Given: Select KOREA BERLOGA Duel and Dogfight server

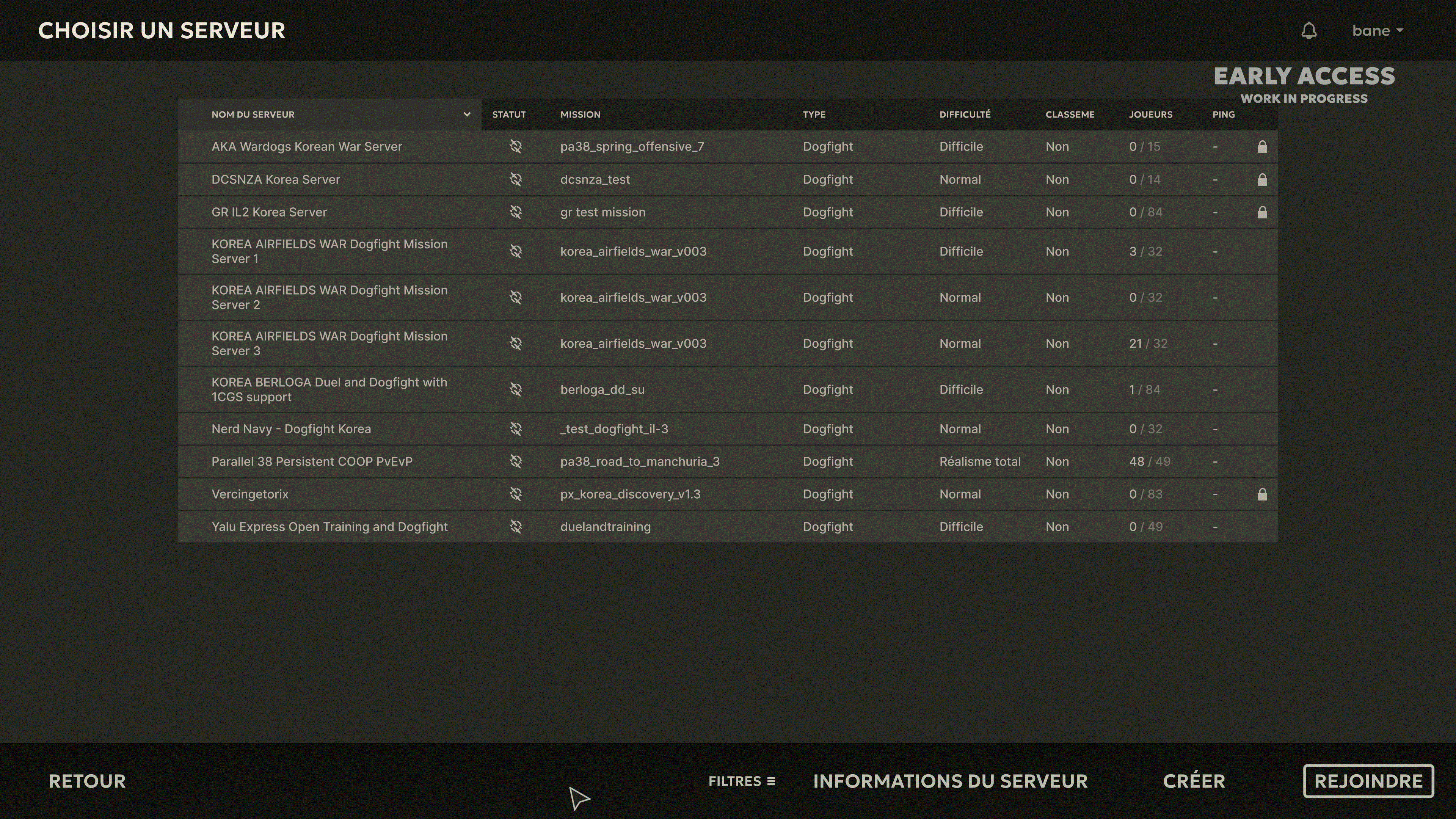Looking at the screenshot, I should [x=728, y=389].
